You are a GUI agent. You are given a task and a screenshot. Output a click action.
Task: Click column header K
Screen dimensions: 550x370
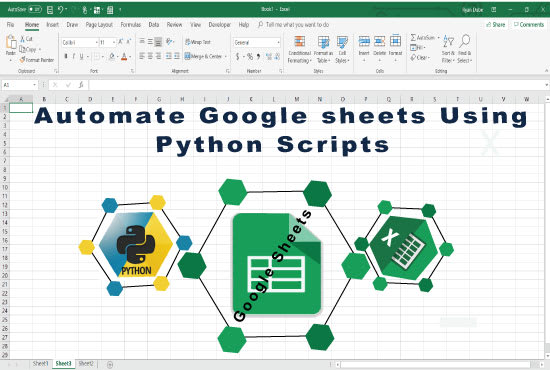[x=251, y=99]
